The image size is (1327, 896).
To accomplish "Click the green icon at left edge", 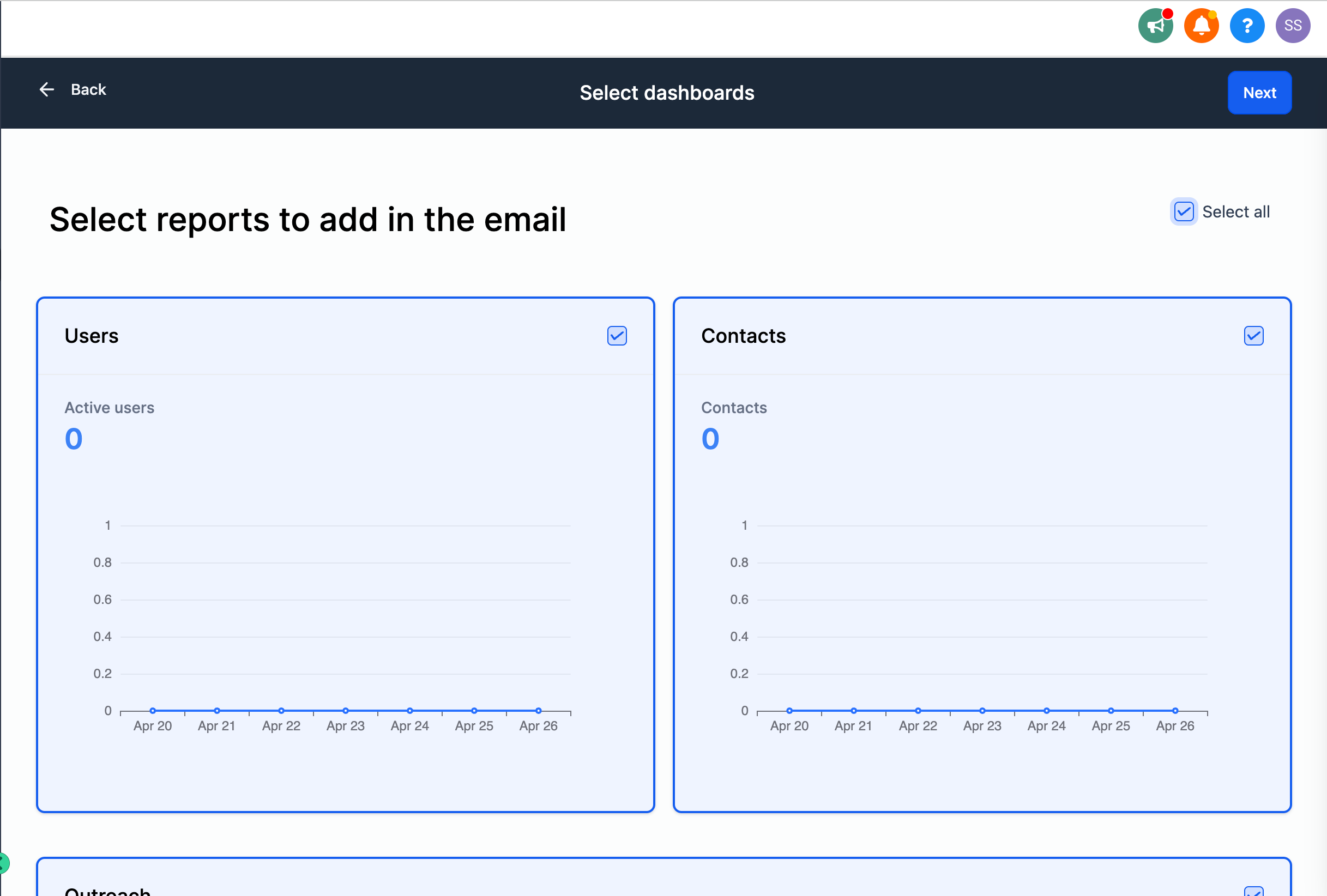I will pos(3,863).
